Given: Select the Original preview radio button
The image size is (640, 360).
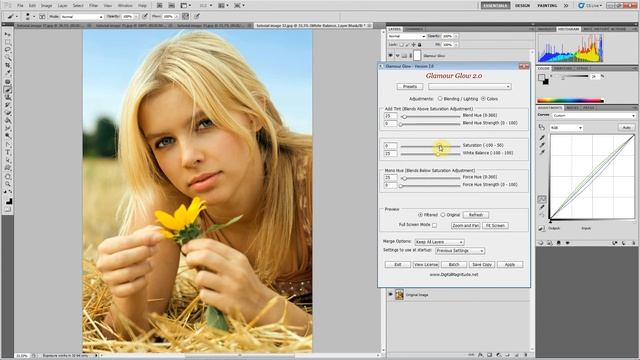Looking at the screenshot, I should coord(443,215).
